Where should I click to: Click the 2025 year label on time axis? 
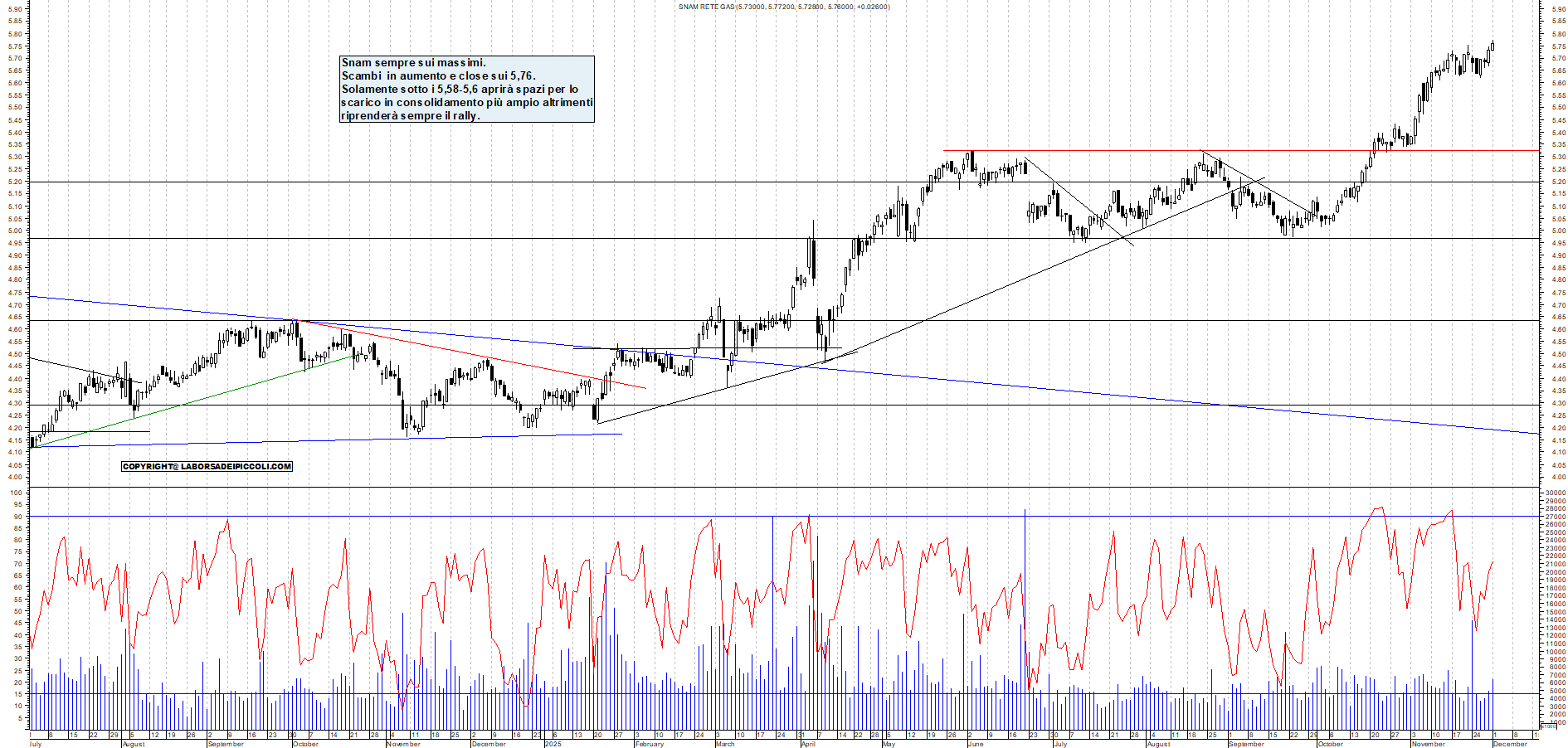(x=553, y=744)
